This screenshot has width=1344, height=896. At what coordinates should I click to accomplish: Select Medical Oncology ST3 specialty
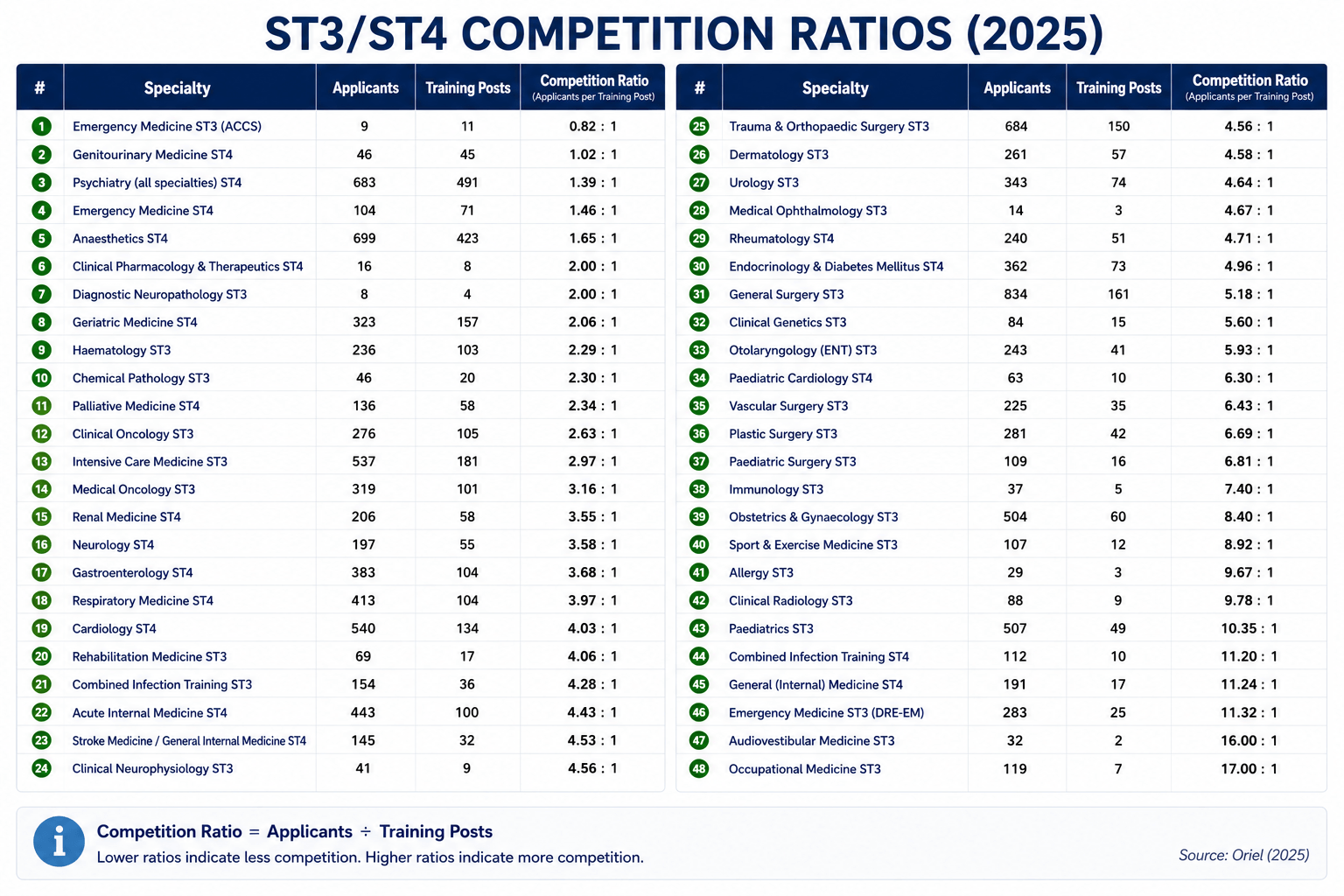click(134, 490)
